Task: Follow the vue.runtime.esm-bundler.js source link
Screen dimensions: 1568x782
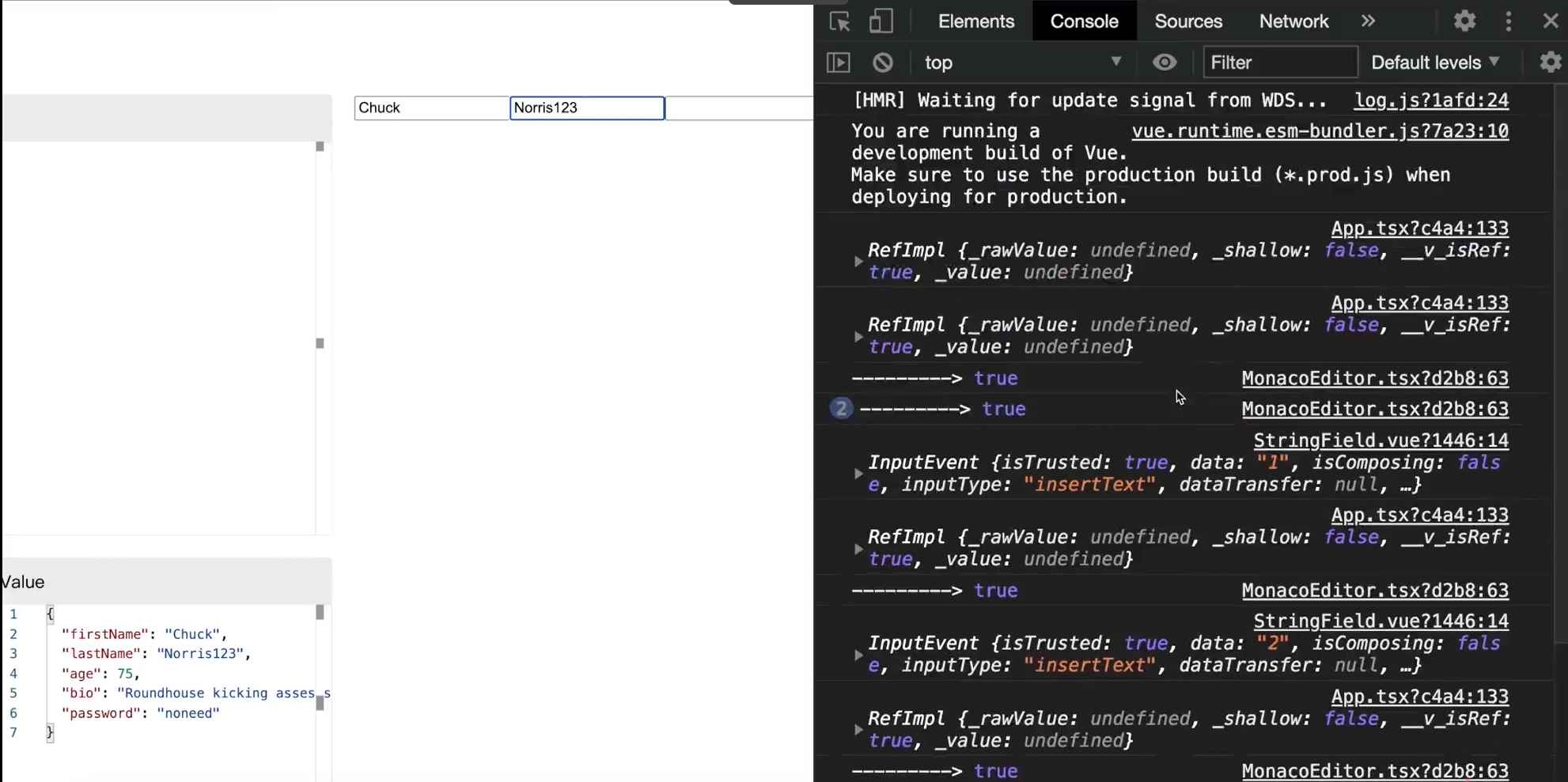Action: point(1320,131)
